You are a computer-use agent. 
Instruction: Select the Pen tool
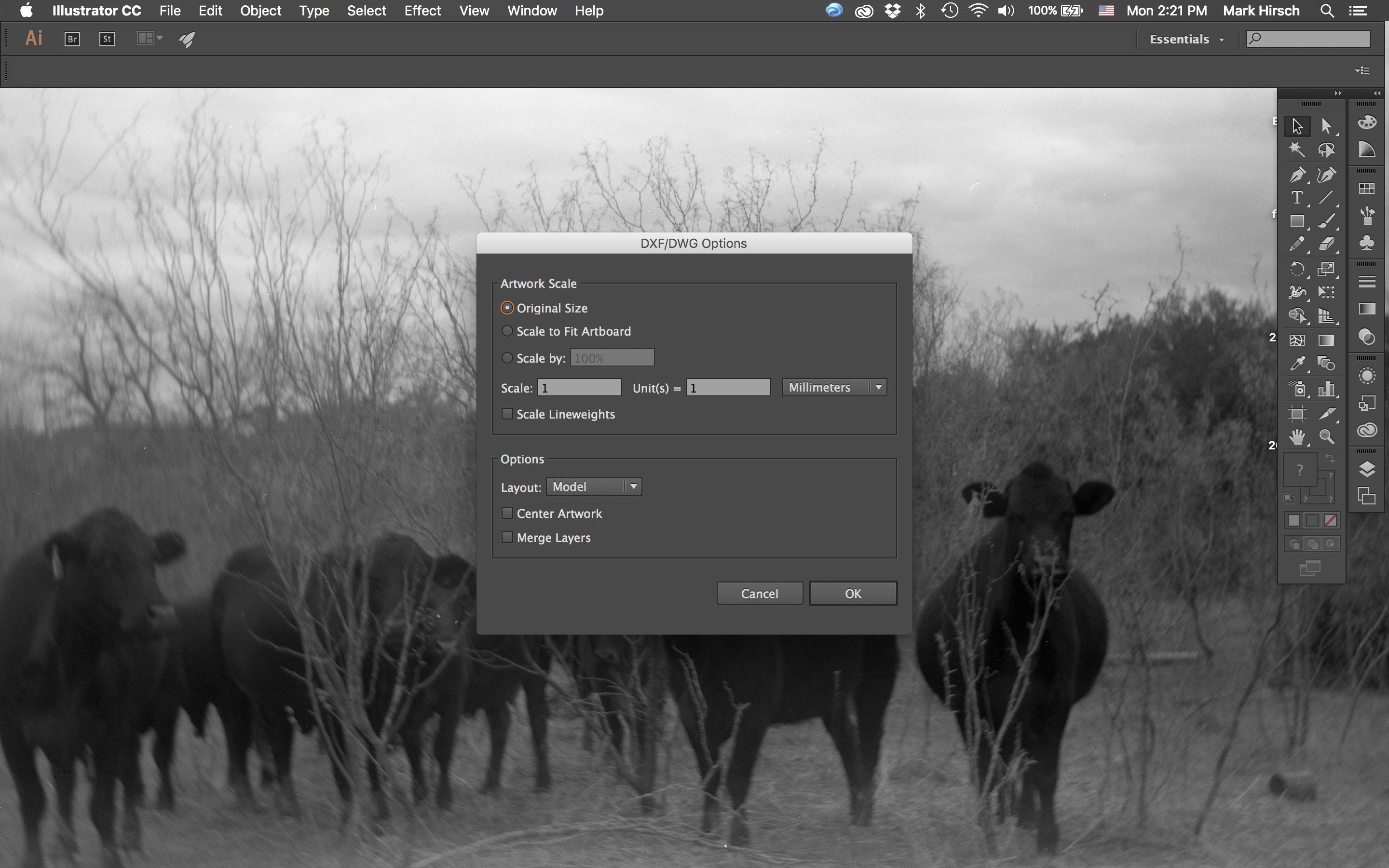pos(1297,175)
